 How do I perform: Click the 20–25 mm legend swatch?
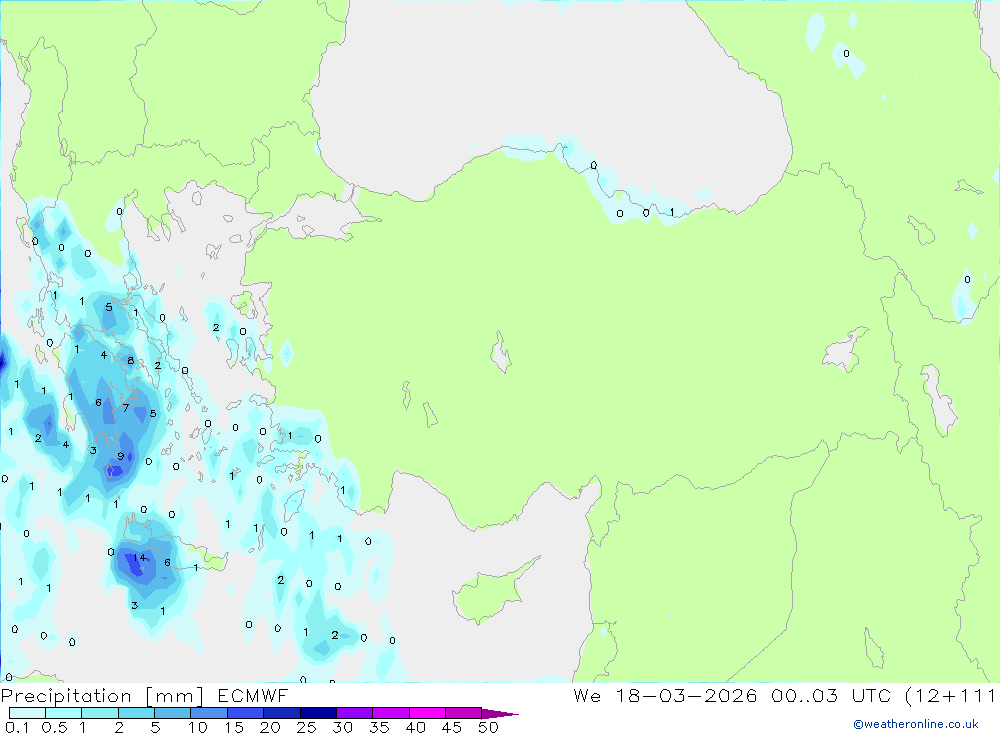coord(282,713)
